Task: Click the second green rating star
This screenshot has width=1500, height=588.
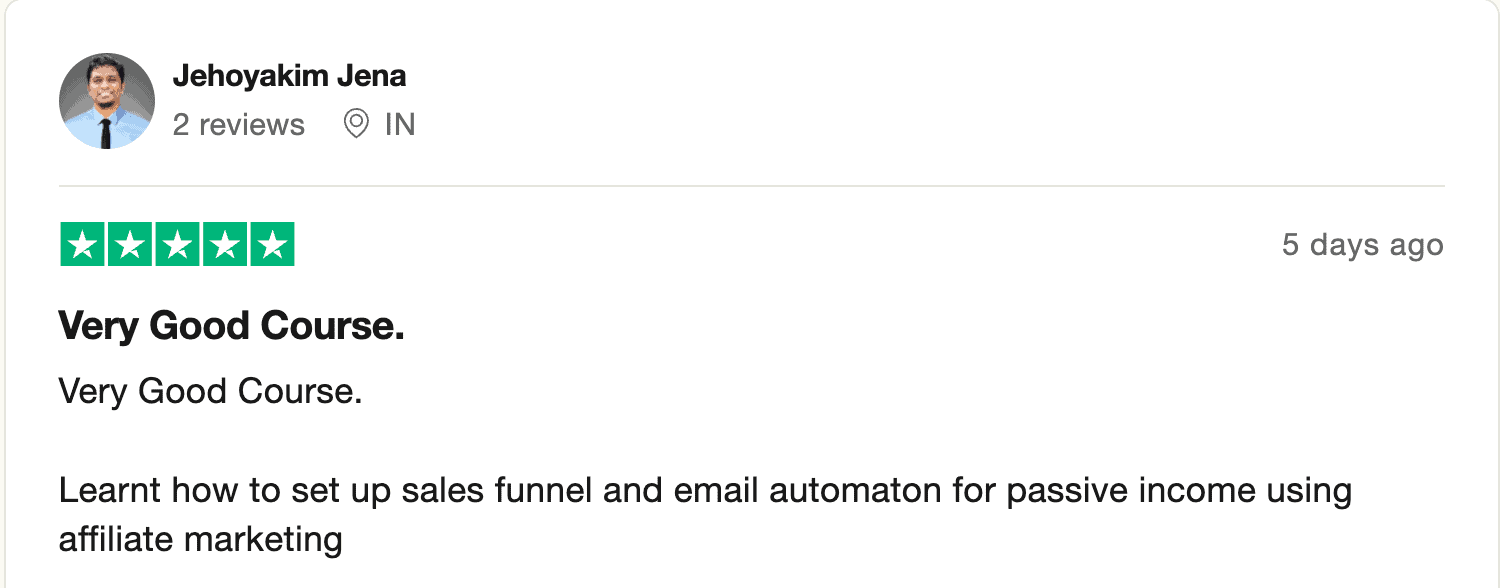Action: tap(130, 245)
